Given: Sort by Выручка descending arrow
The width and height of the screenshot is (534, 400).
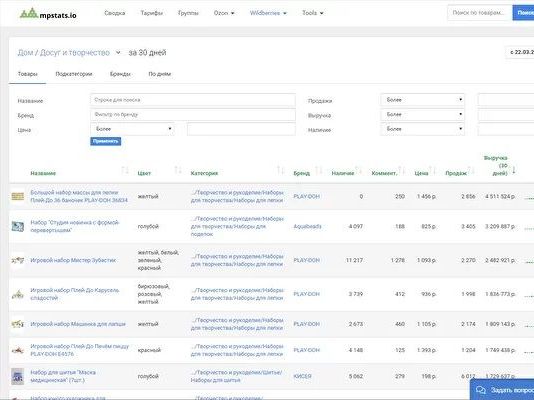Looking at the screenshot, I should 514,170.
